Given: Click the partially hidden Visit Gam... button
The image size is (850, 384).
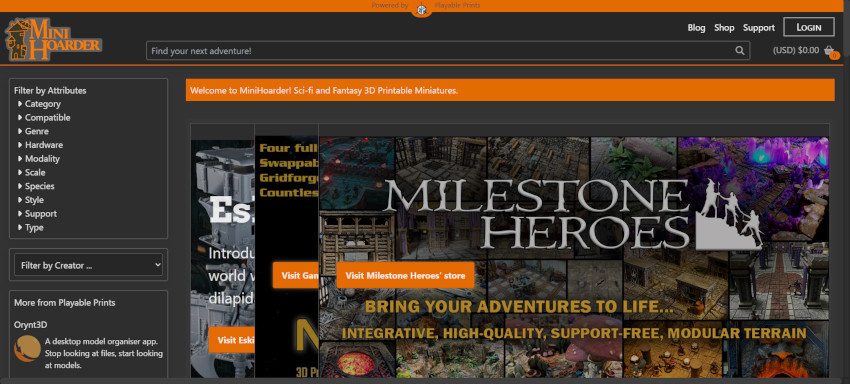Looking at the screenshot, I should (295, 276).
